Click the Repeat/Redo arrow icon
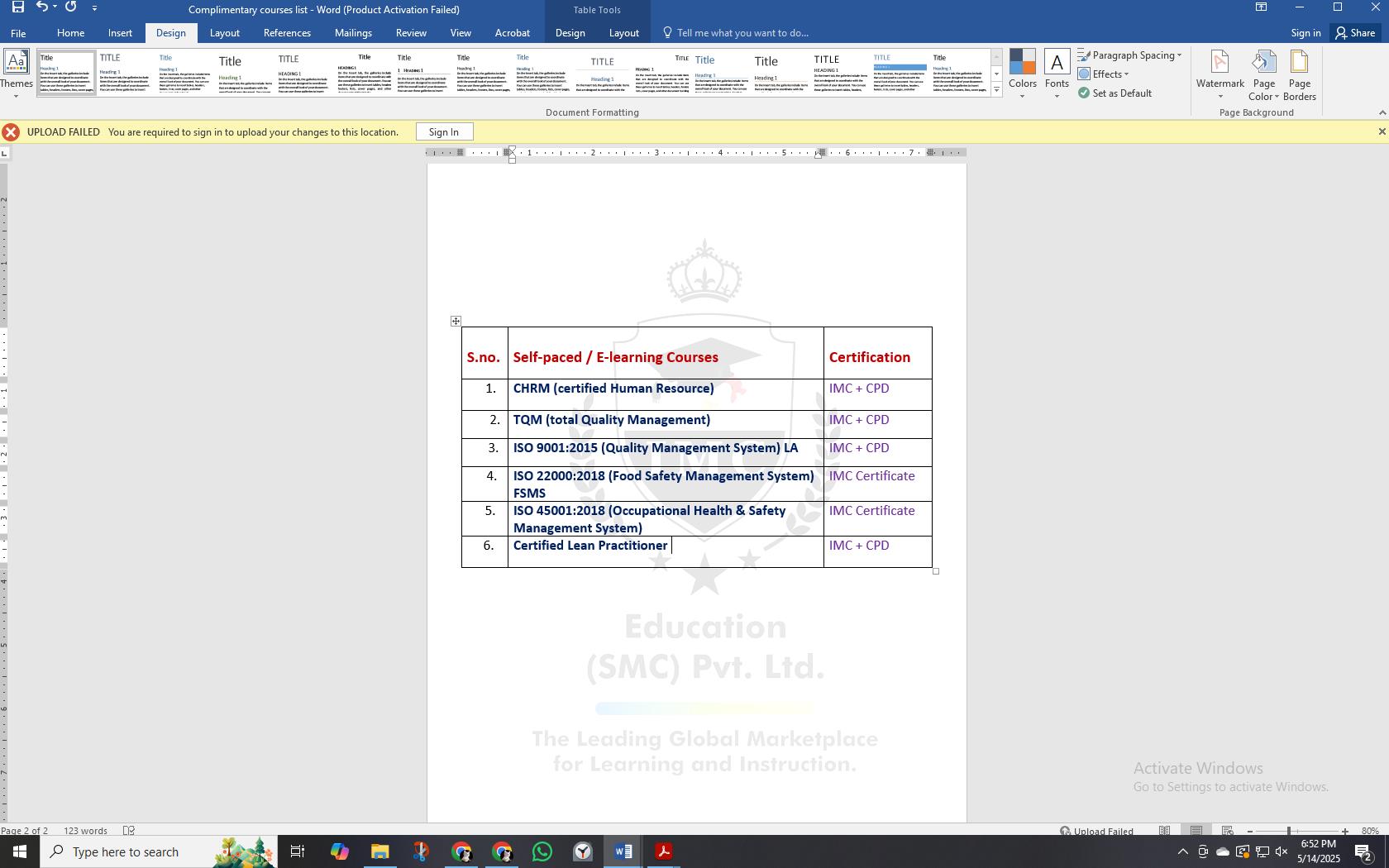Viewport: 1389px width, 868px height. (x=71, y=7)
